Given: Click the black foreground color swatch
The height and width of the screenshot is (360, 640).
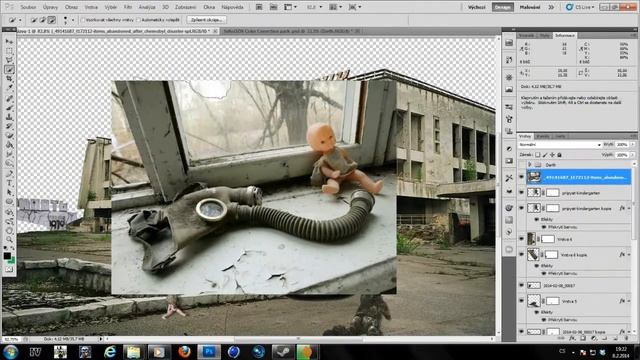Looking at the screenshot, I should point(7,256).
